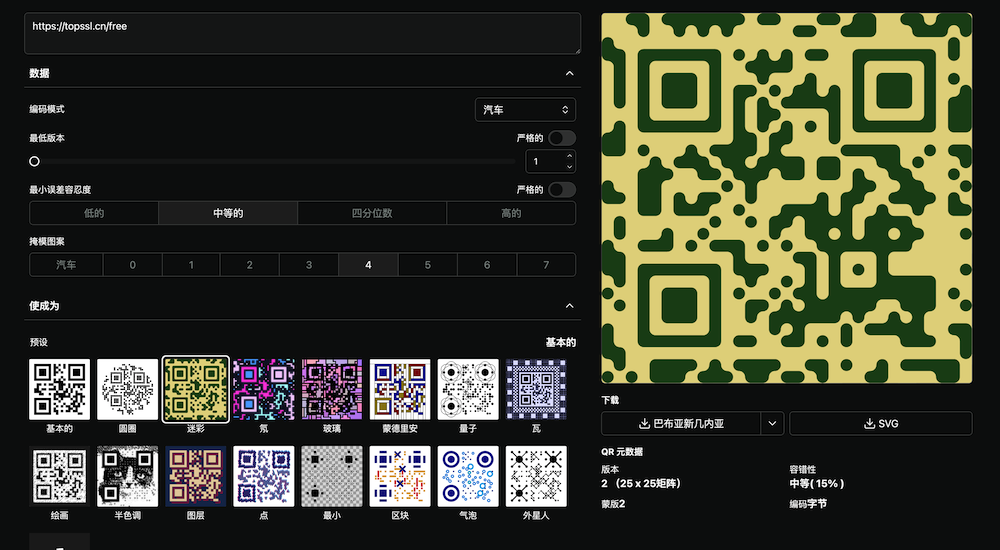1000x550 pixels.
Task: Set error tolerance to 高的
Action: 511,213
